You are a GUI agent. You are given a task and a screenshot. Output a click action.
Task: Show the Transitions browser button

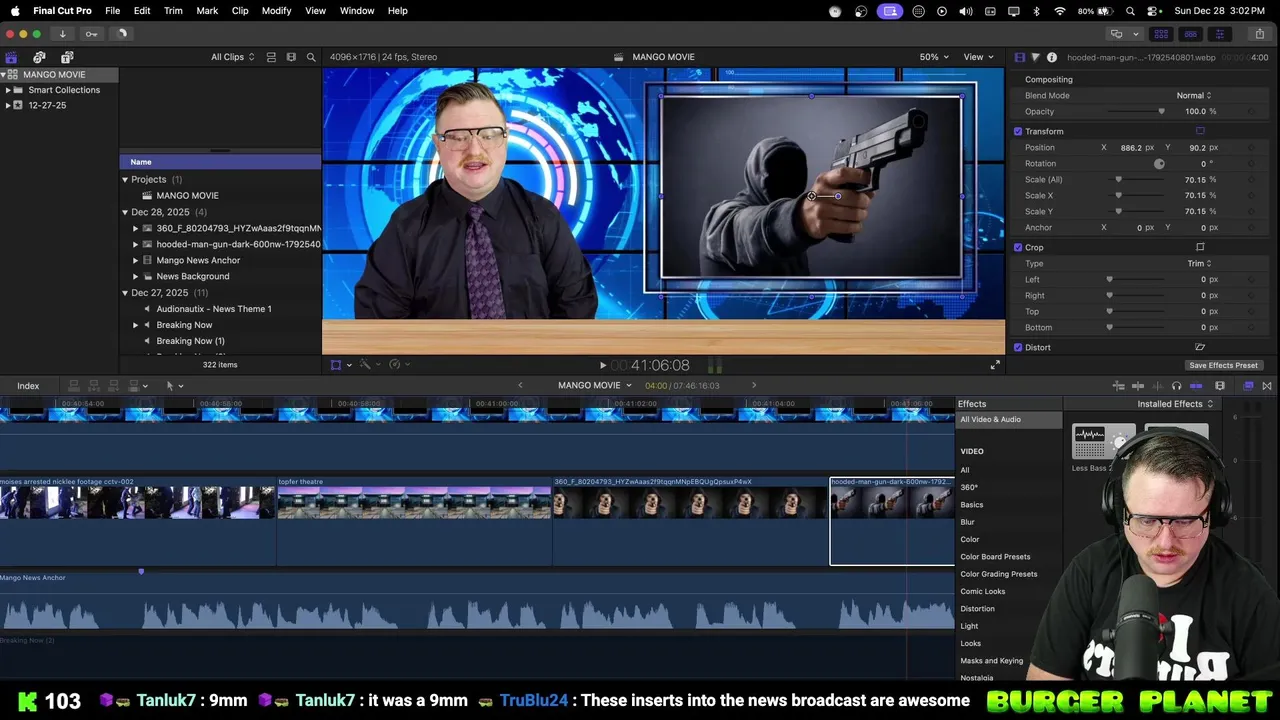[x=1267, y=386]
